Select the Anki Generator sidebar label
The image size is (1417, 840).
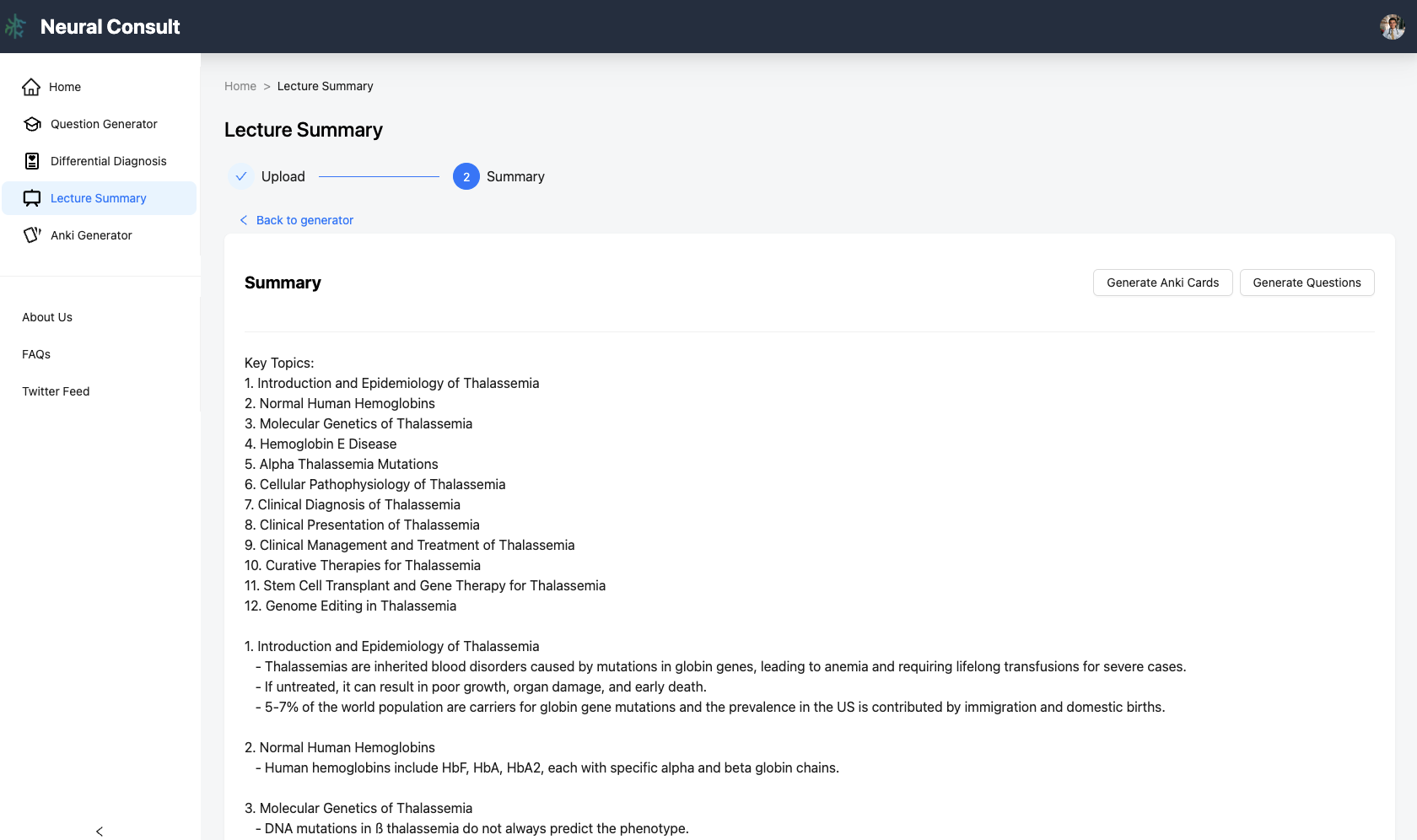click(91, 235)
